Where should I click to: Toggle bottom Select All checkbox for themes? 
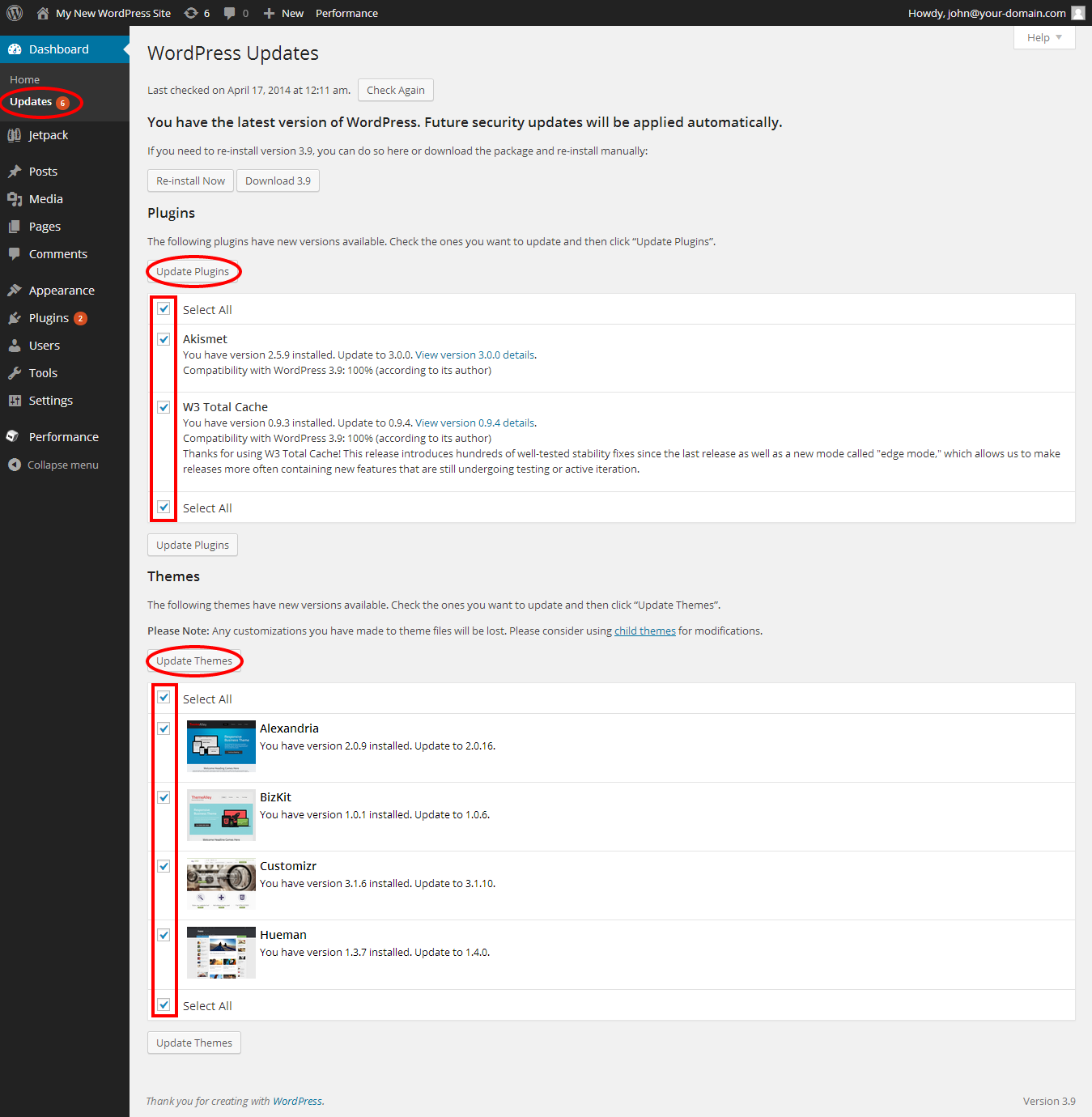click(164, 1004)
